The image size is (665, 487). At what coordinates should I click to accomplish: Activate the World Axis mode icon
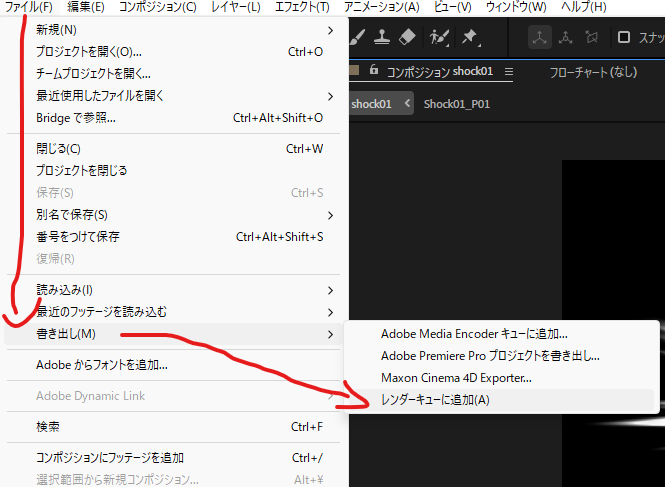point(566,38)
